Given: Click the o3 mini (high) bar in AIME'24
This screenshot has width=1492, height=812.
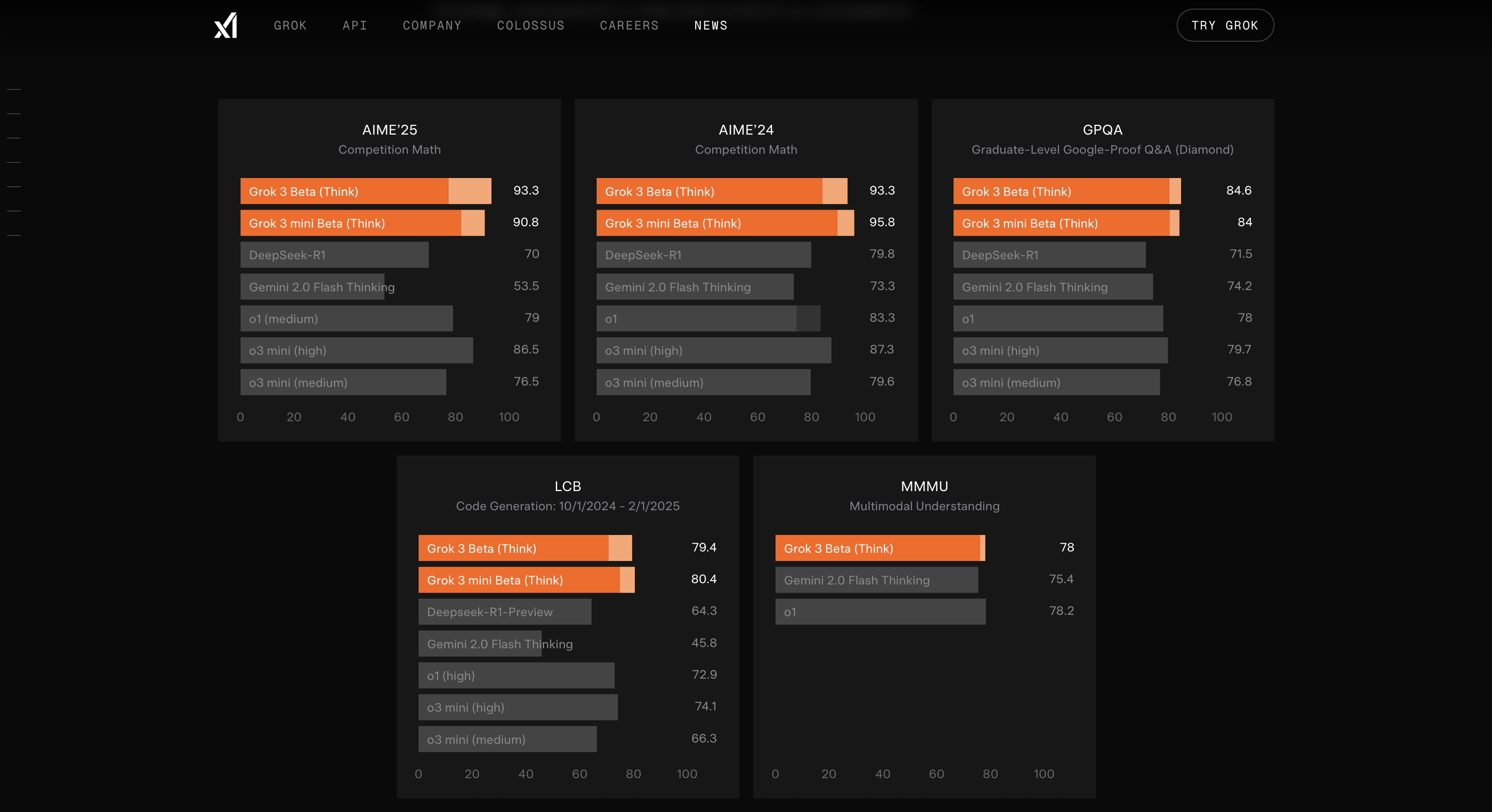Looking at the screenshot, I should point(713,350).
